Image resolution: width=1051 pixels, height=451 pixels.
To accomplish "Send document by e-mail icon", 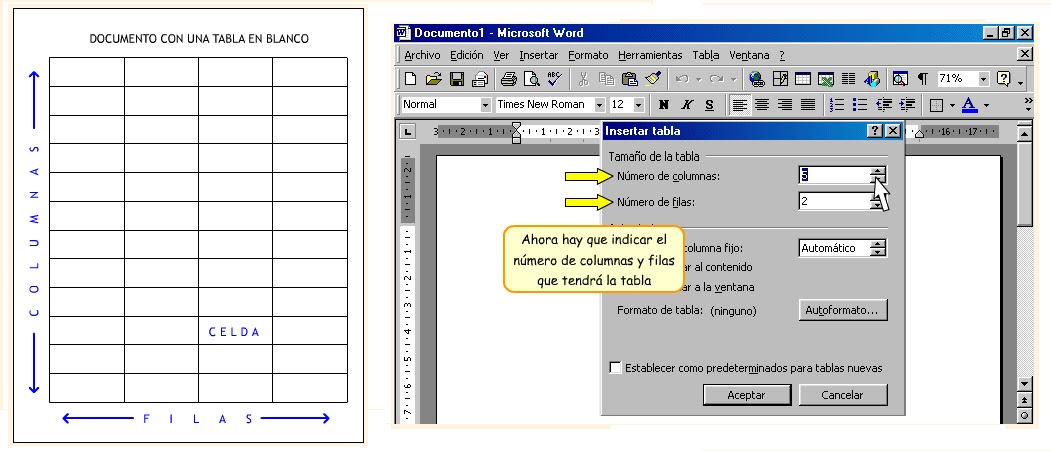I will click(480, 79).
